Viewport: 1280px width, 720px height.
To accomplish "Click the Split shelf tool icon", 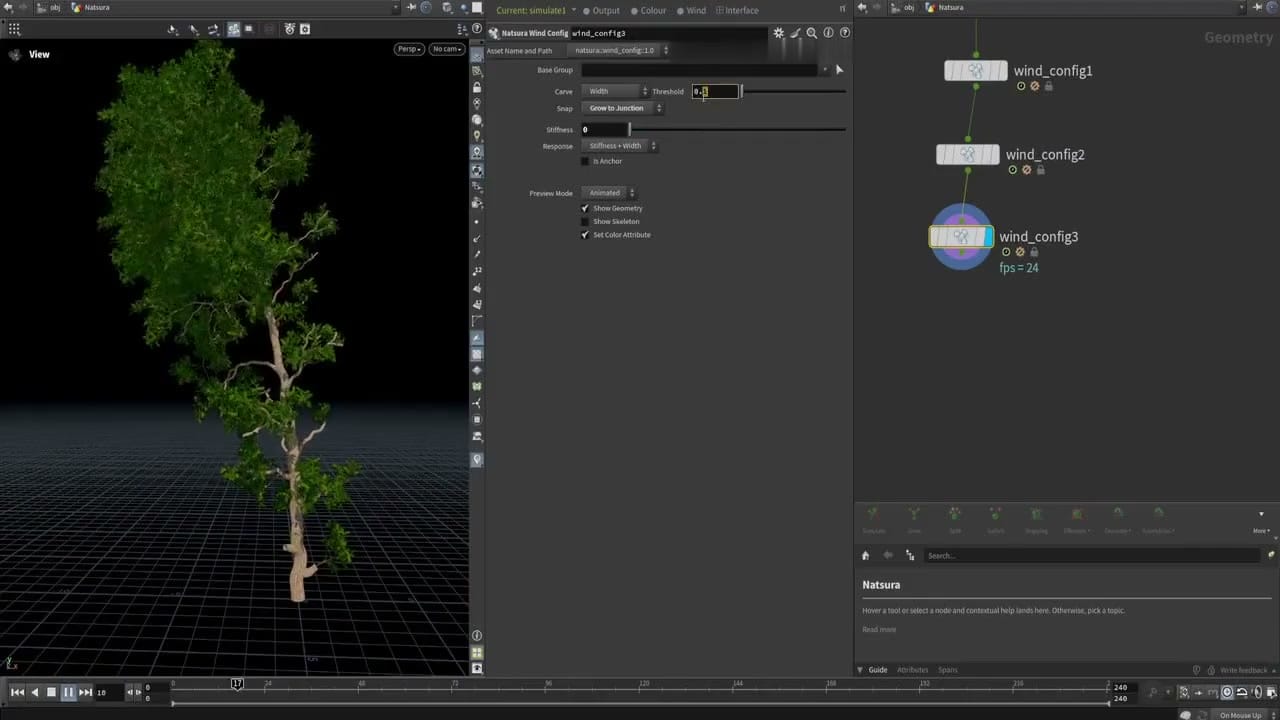I will [x=955, y=518].
